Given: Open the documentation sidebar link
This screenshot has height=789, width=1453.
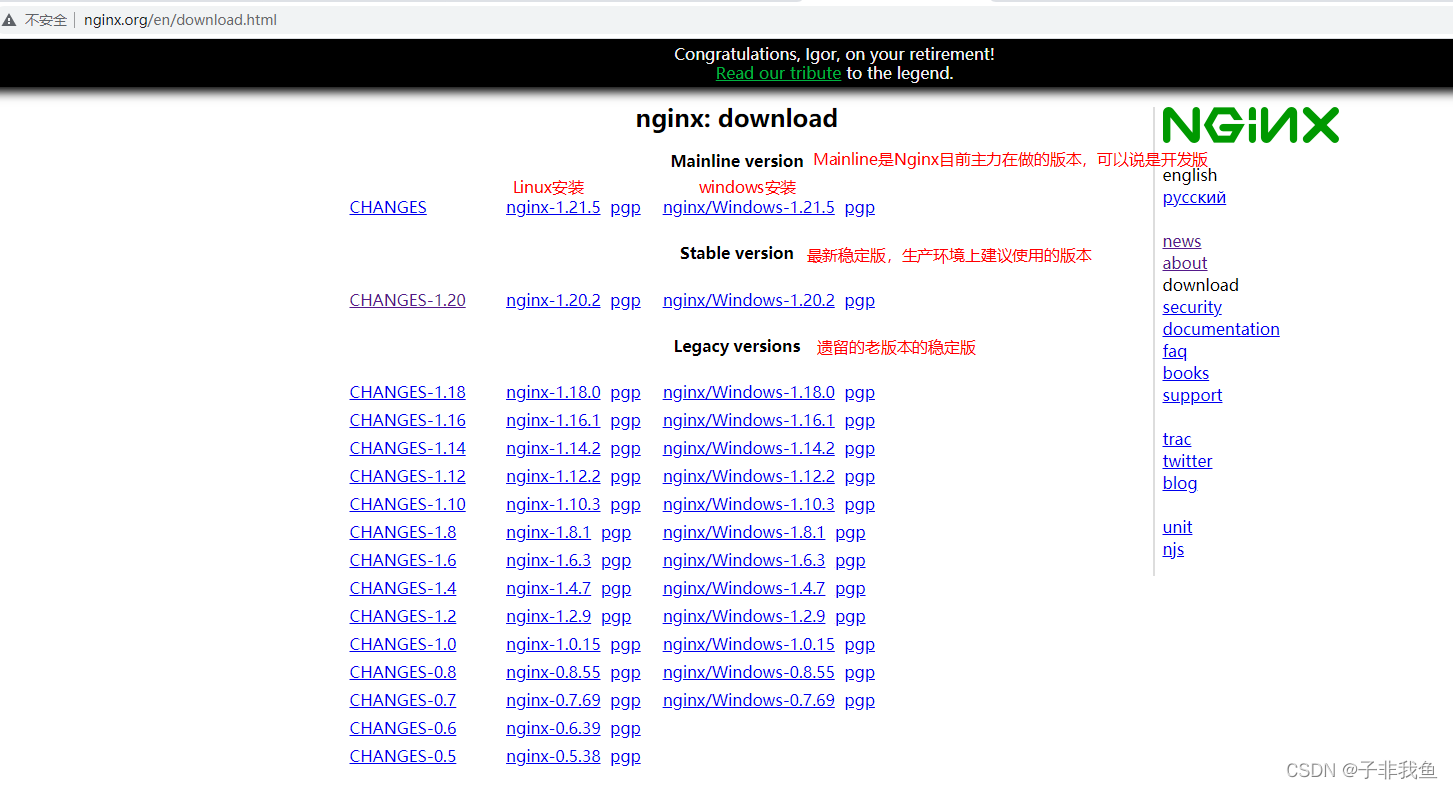Looking at the screenshot, I should [x=1221, y=329].
